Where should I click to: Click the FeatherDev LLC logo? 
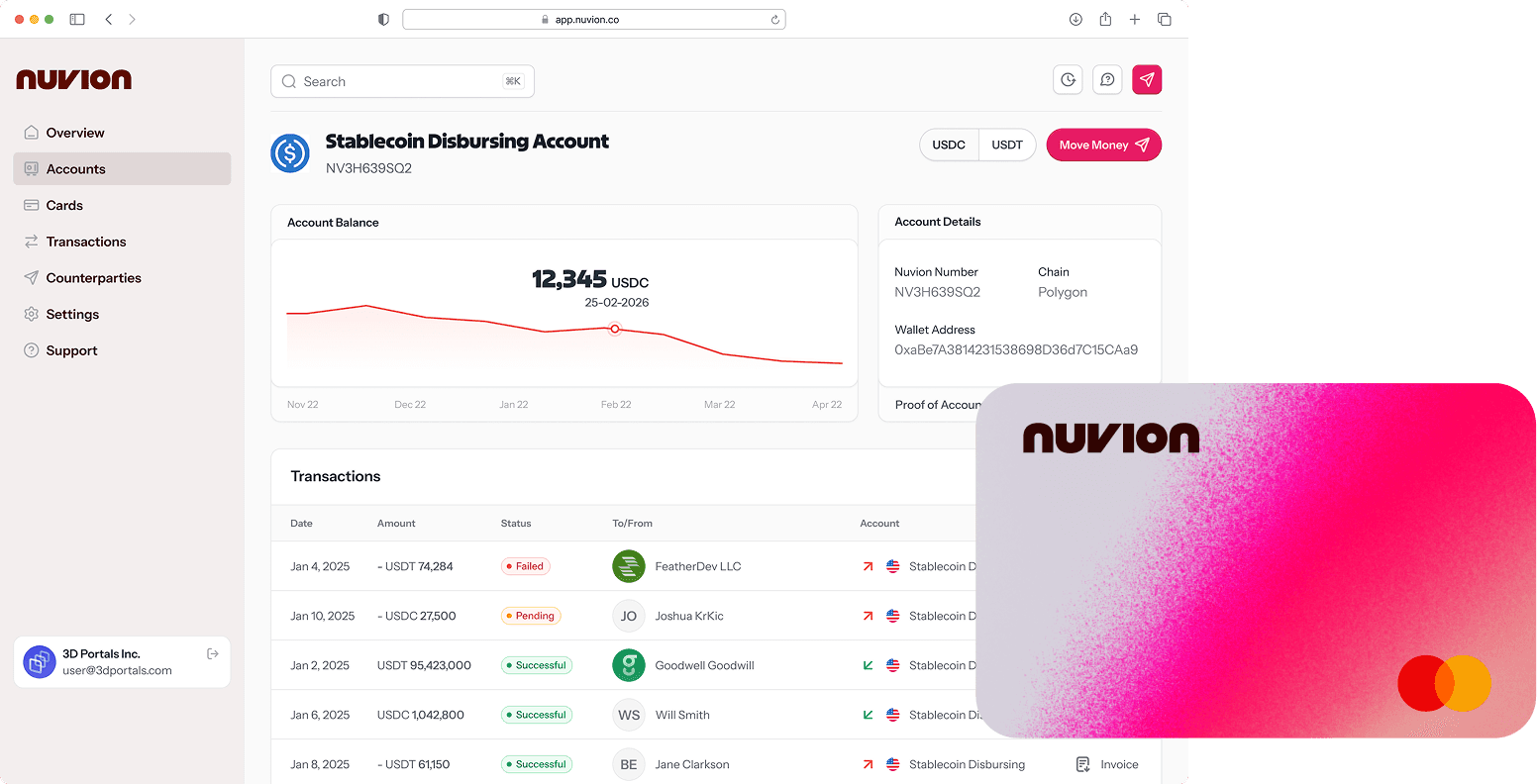629,566
